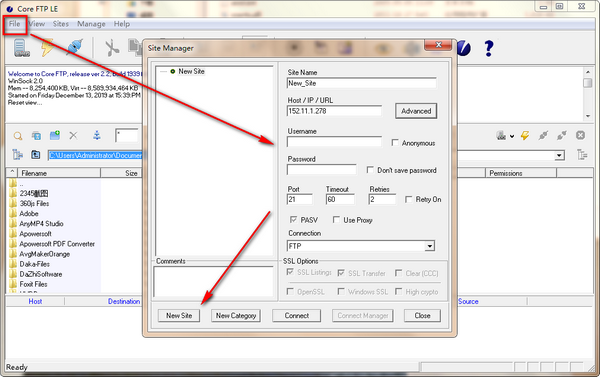Click the blue round about icon in toolbar
This screenshot has width=600, height=377.
(464, 48)
